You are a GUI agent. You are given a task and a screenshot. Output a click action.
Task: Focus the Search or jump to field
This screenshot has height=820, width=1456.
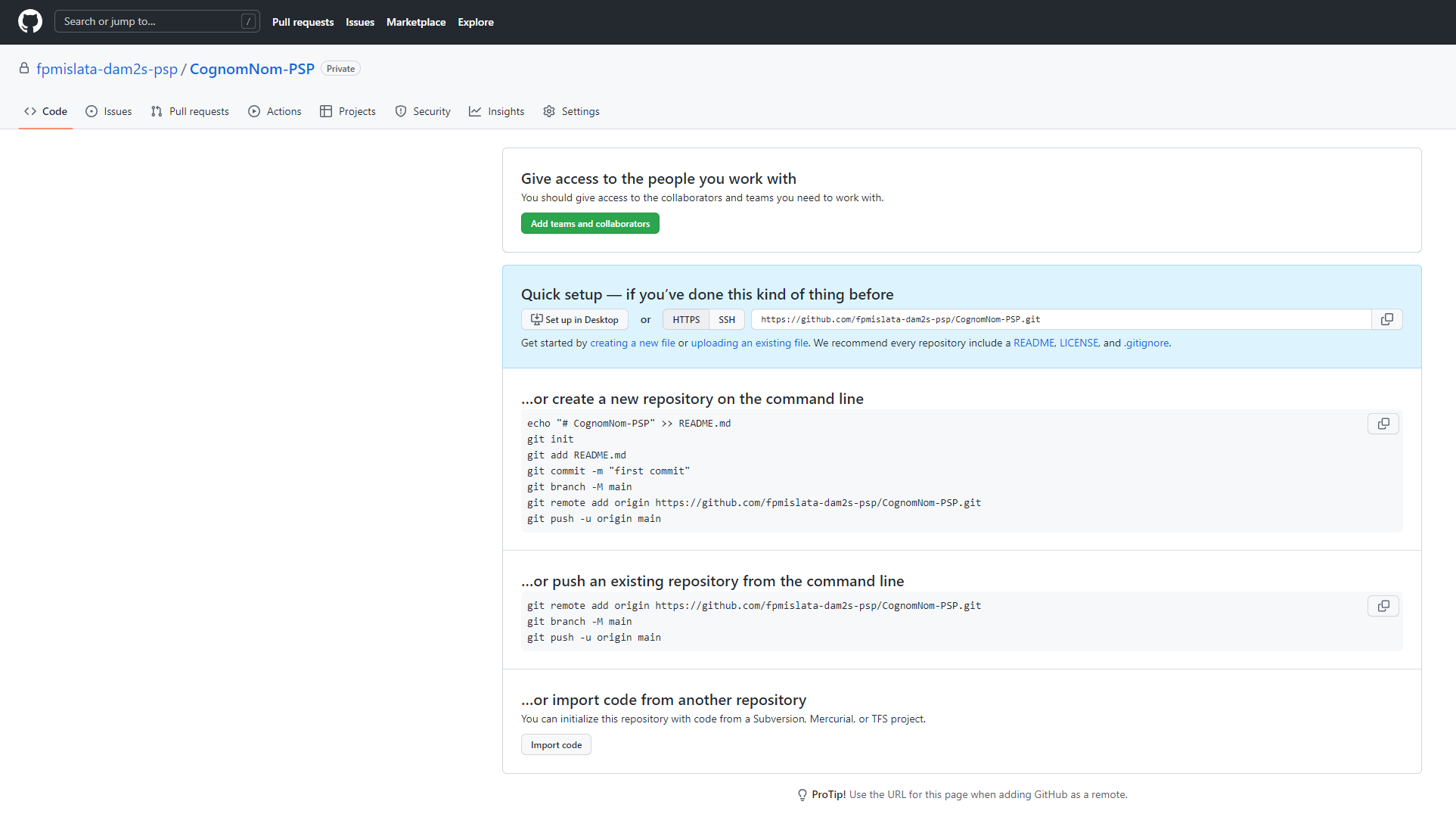point(157,21)
